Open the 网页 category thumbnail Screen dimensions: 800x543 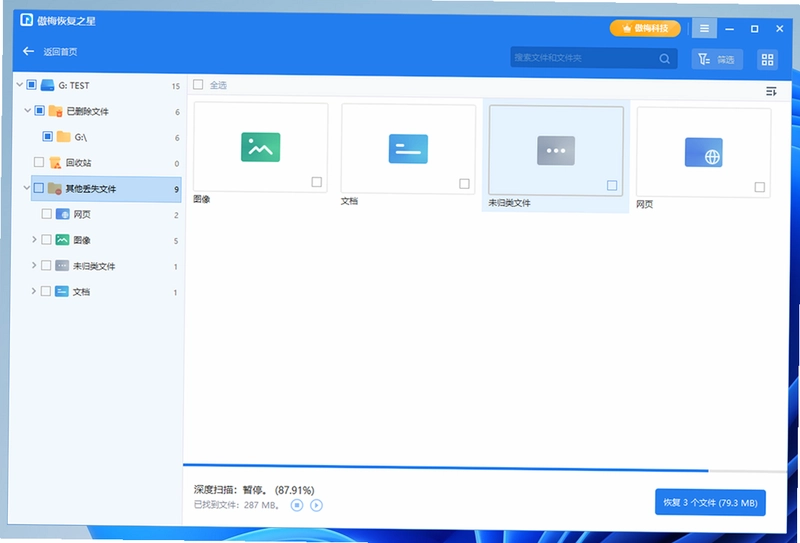tap(704, 153)
